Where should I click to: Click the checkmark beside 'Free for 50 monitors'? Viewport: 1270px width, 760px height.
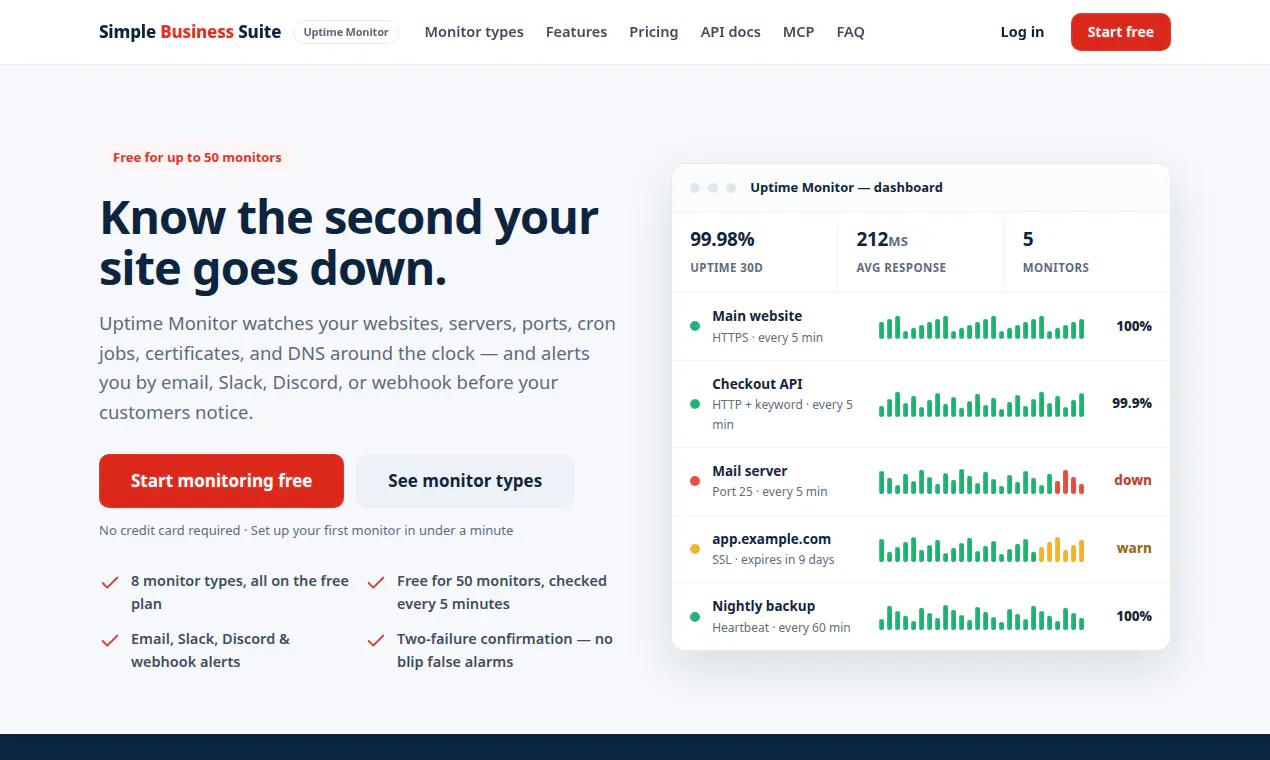[x=376, y=582]
